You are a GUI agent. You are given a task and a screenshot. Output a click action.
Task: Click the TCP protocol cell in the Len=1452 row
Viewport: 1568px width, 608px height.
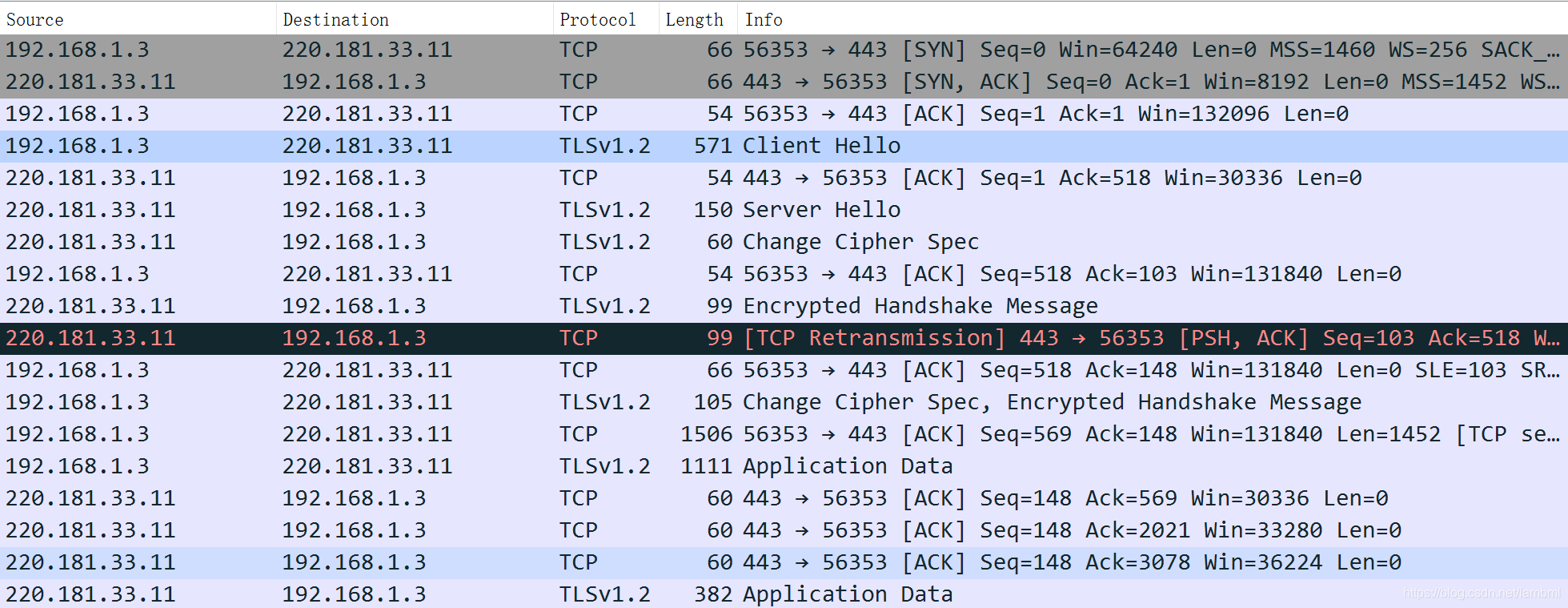click(578, 434)
